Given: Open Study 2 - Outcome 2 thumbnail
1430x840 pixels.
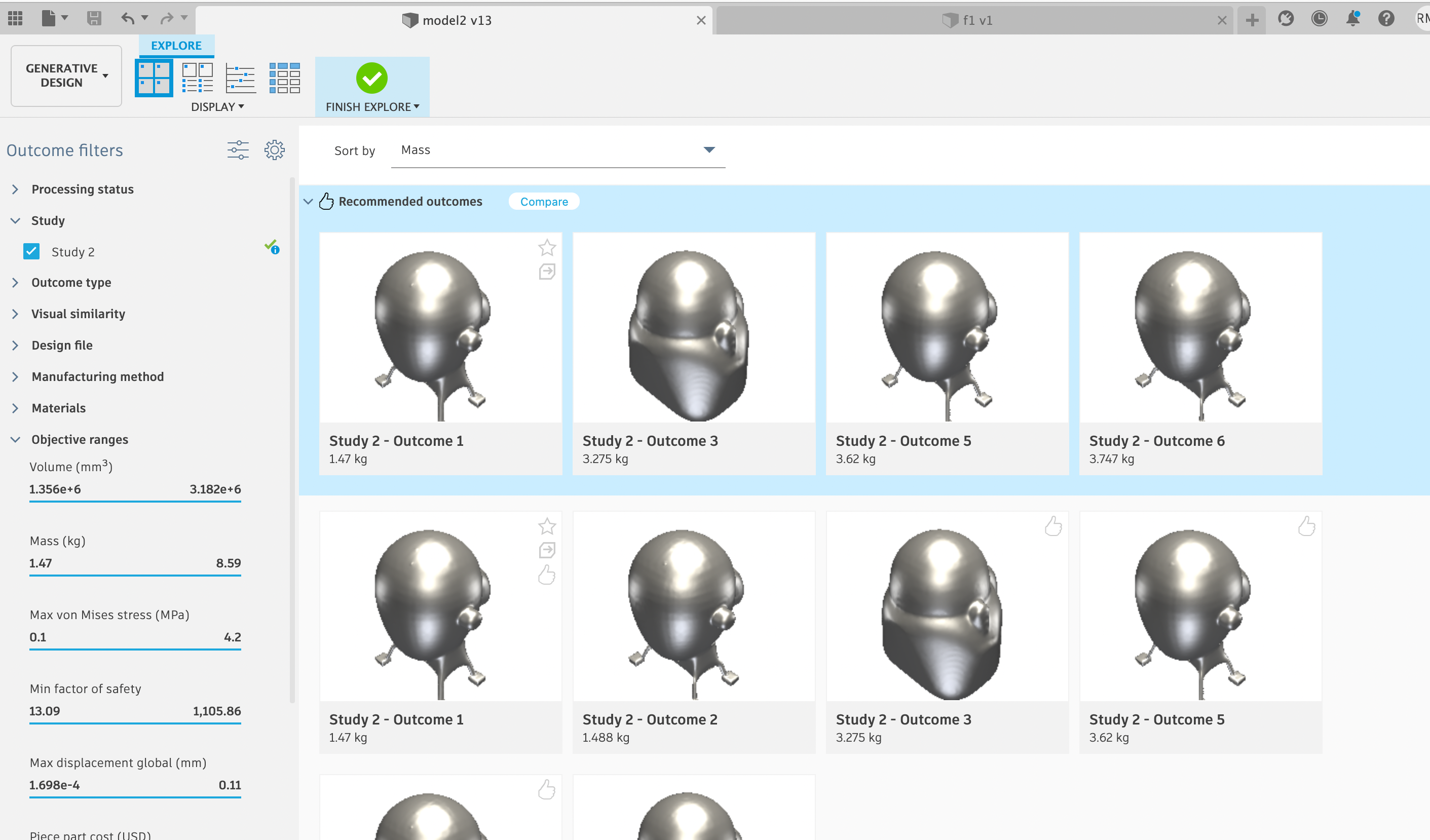Looking at the screenshot, I should pos(693,606).
